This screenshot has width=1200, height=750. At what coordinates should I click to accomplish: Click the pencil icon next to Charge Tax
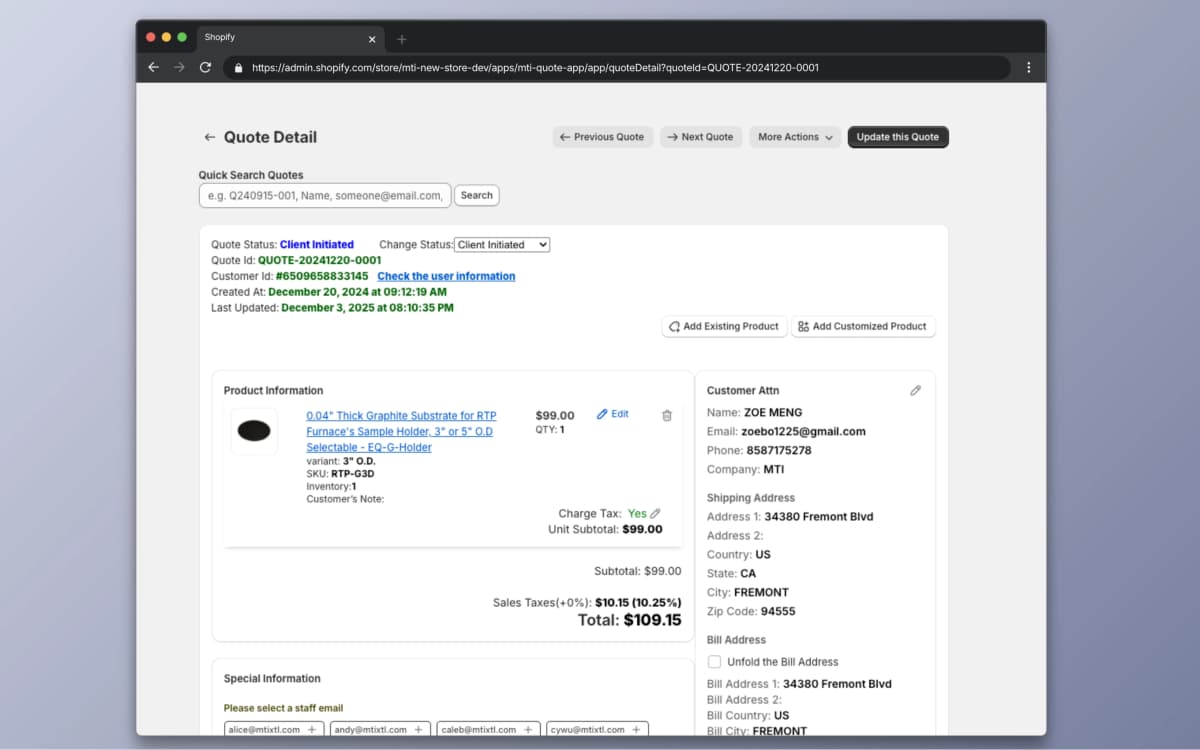point(655,514)
